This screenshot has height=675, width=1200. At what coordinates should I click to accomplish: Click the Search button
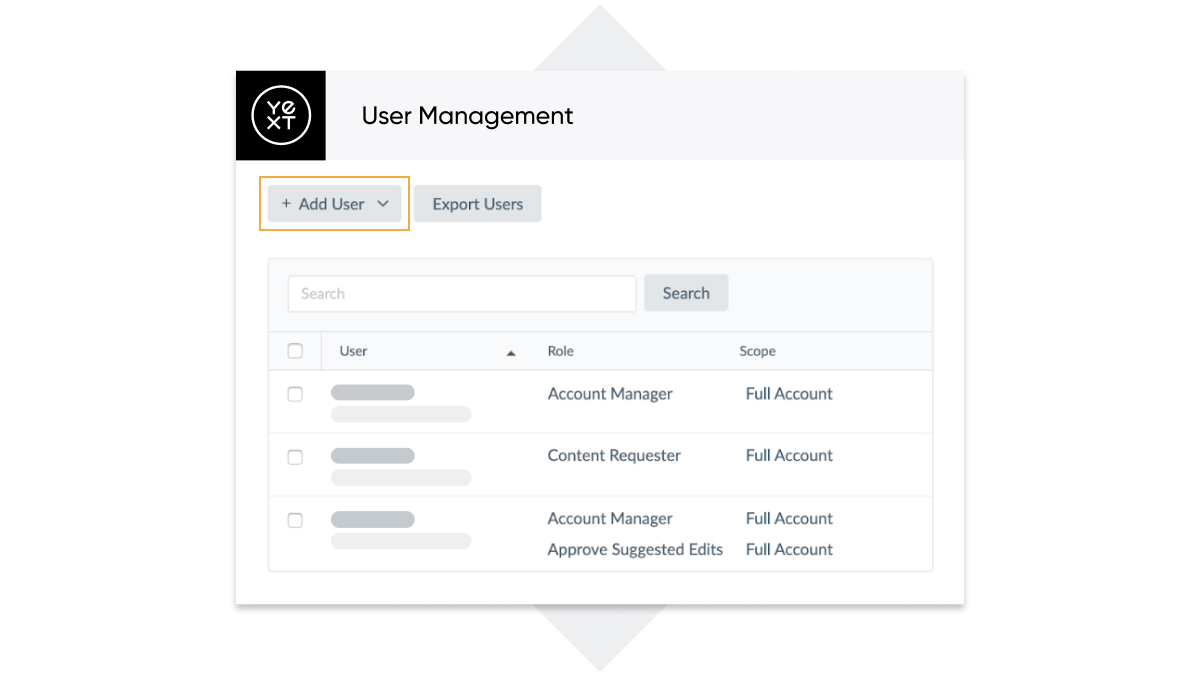(x=686, y=293)
